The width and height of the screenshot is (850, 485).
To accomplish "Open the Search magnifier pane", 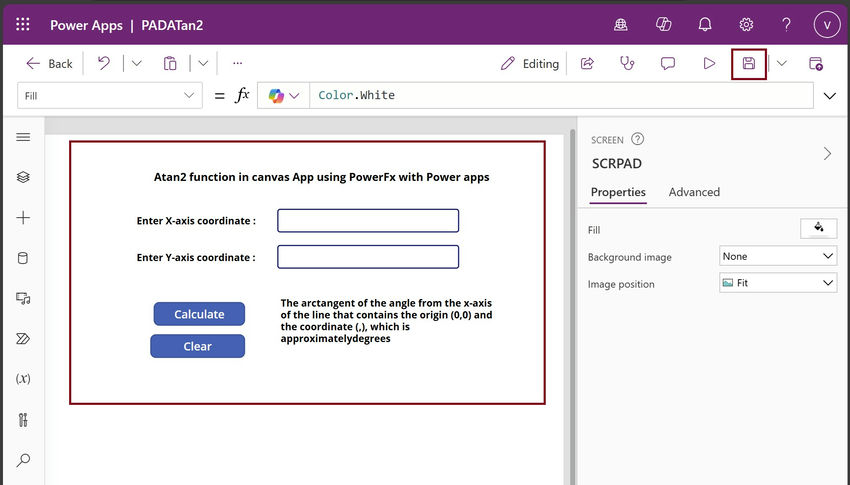I will (x=23, y=460).
